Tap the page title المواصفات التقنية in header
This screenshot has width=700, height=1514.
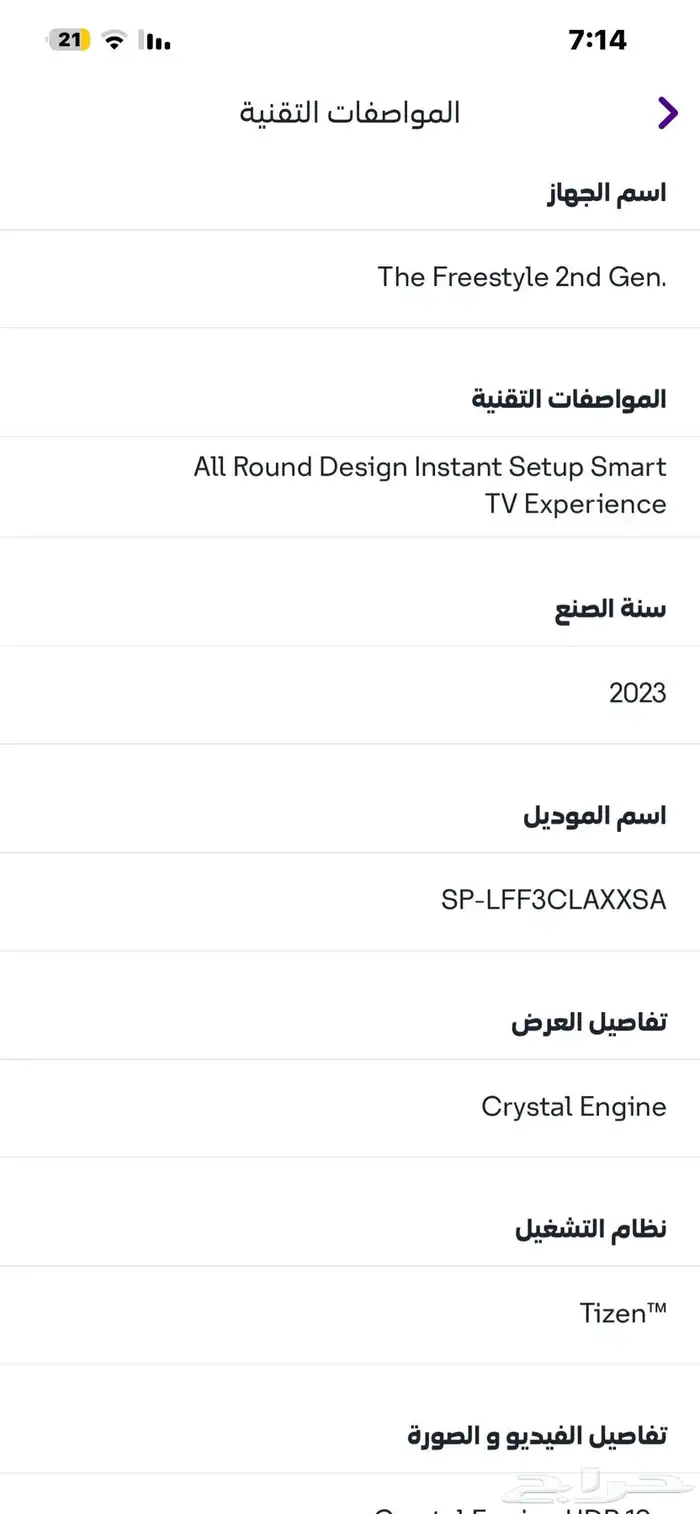pyautogui.click(x=350, y=113)
